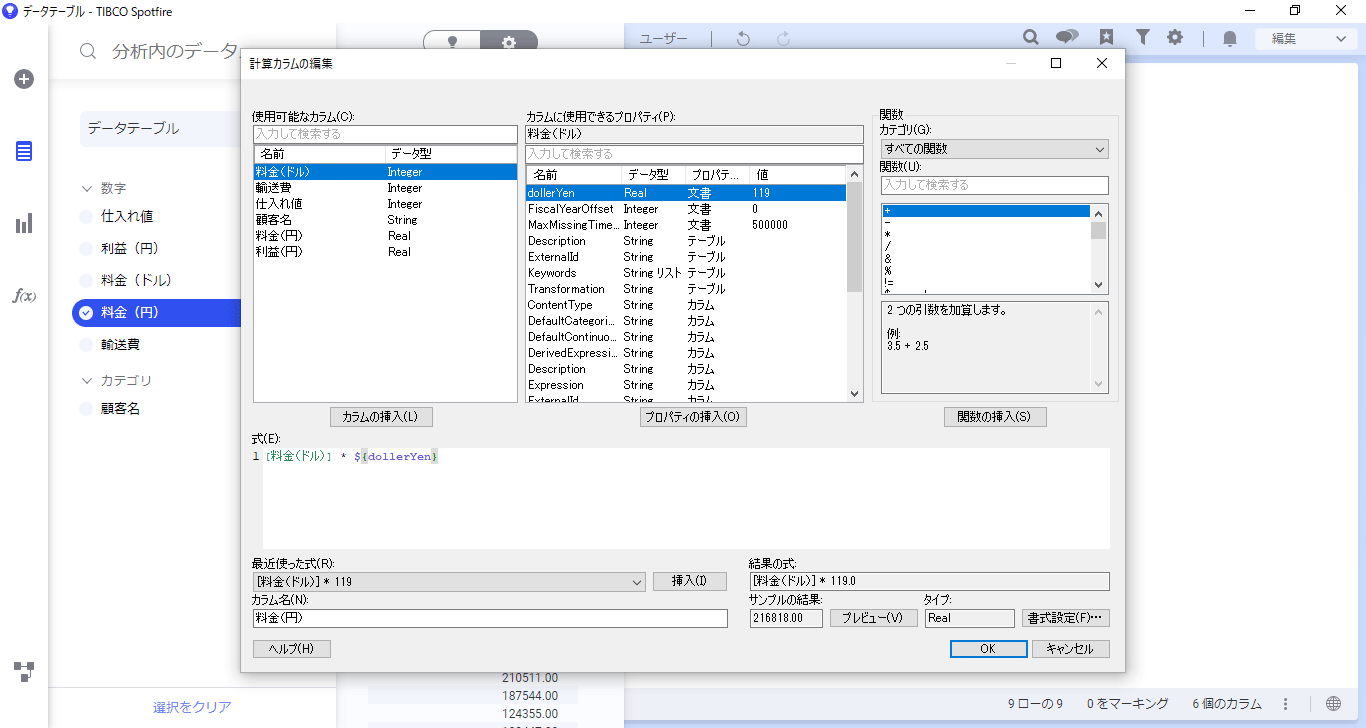This screenshot has width=1366, height=728.
Task: Click the search magnifier beside 分析内のデータ
Action: [x=89, y=52]
